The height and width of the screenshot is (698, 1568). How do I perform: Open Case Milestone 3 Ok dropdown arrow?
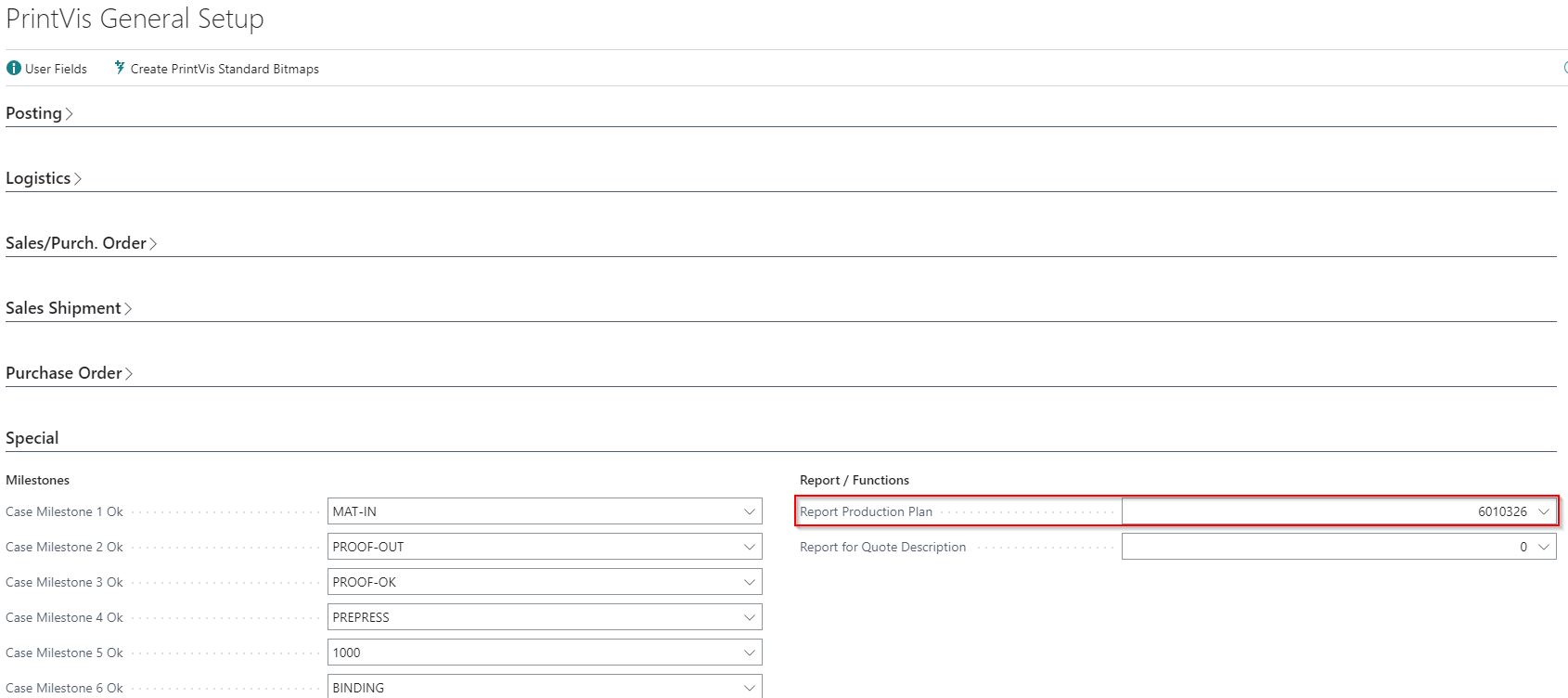(x=750, y=582)
